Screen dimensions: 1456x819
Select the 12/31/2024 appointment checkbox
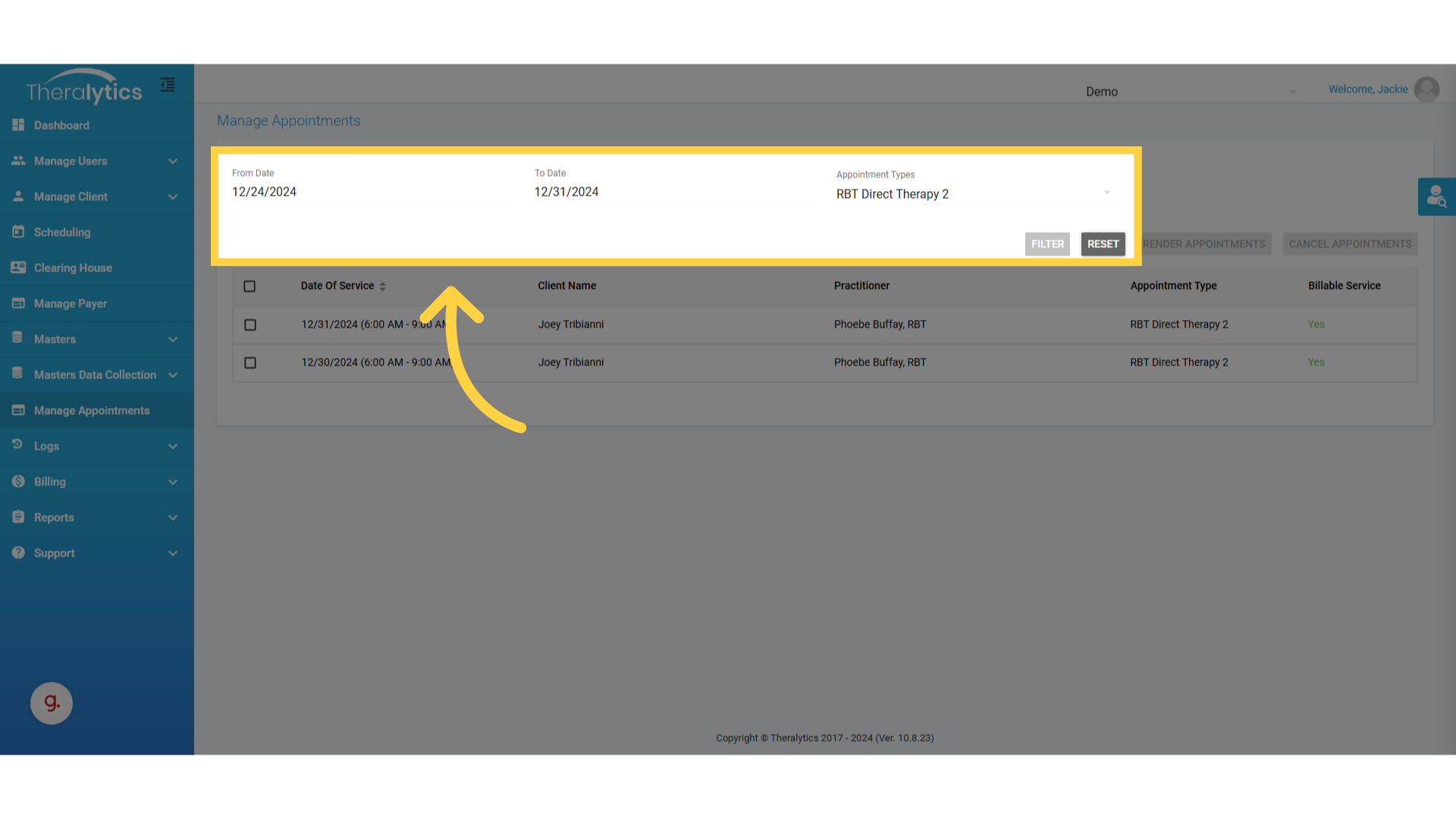click(250, 325)
